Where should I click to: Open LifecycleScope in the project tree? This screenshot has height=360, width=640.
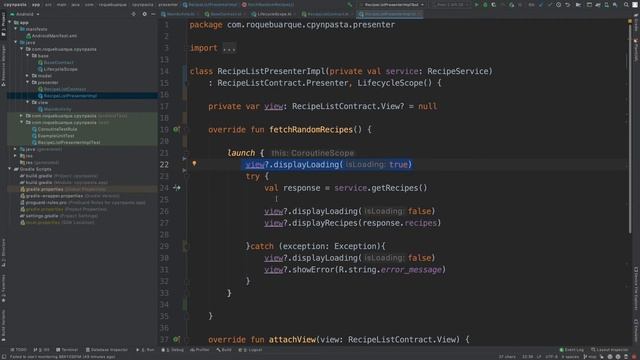pos(57,69)
